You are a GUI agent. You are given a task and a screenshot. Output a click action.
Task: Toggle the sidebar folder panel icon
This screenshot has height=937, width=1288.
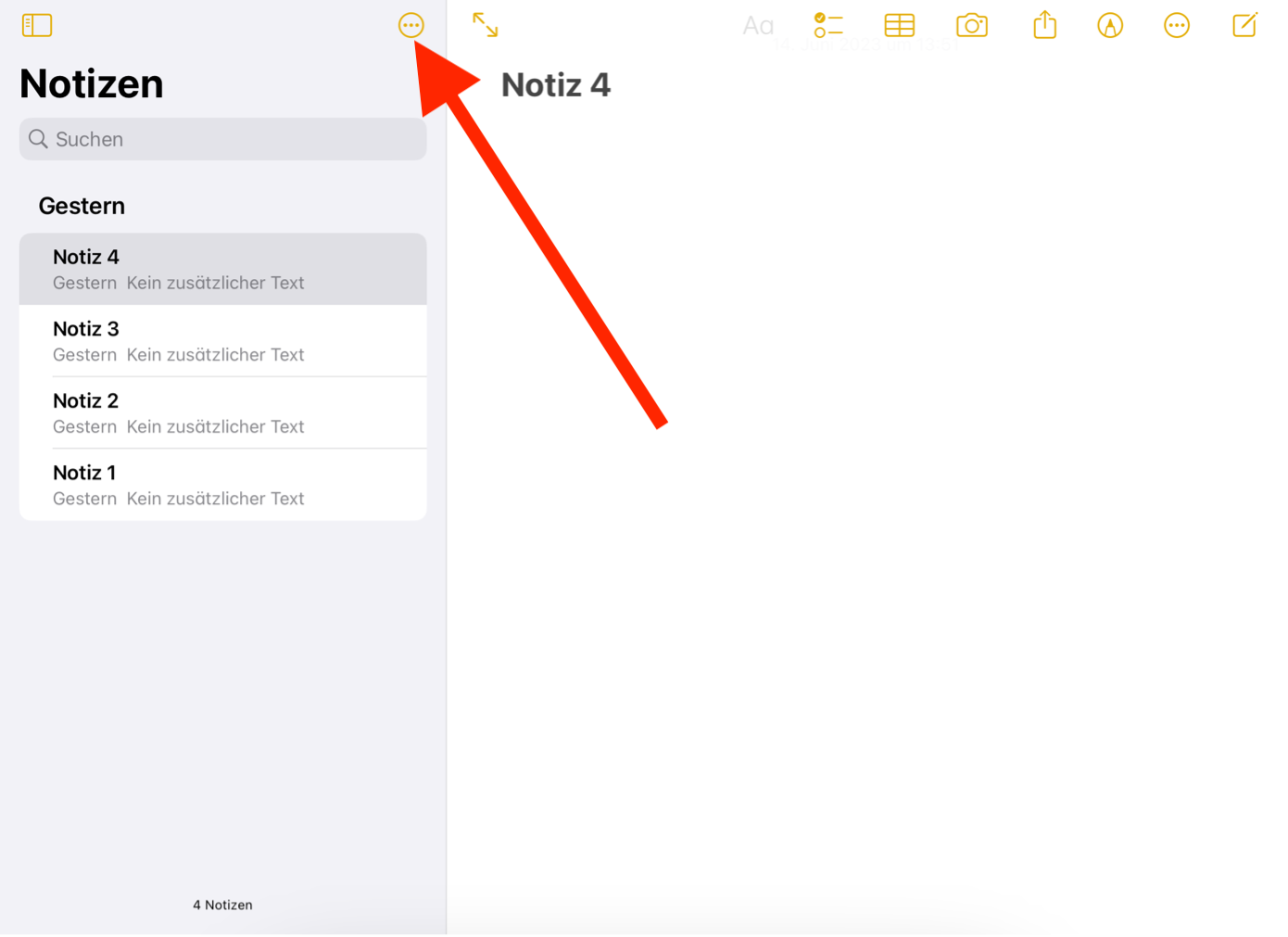pos(37,25)
